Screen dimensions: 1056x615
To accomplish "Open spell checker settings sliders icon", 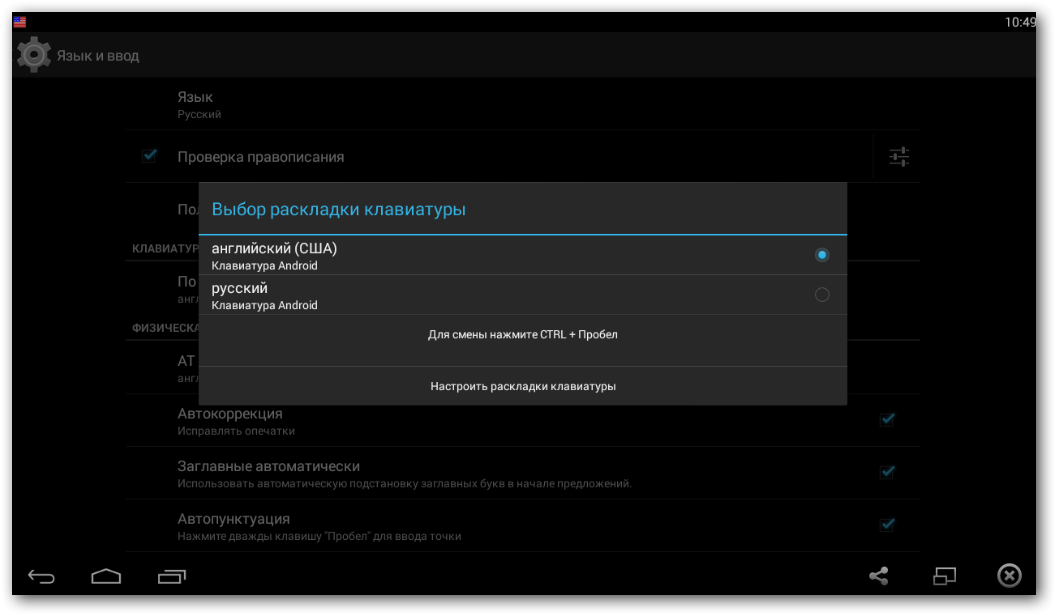I will (x=899, y=157).
